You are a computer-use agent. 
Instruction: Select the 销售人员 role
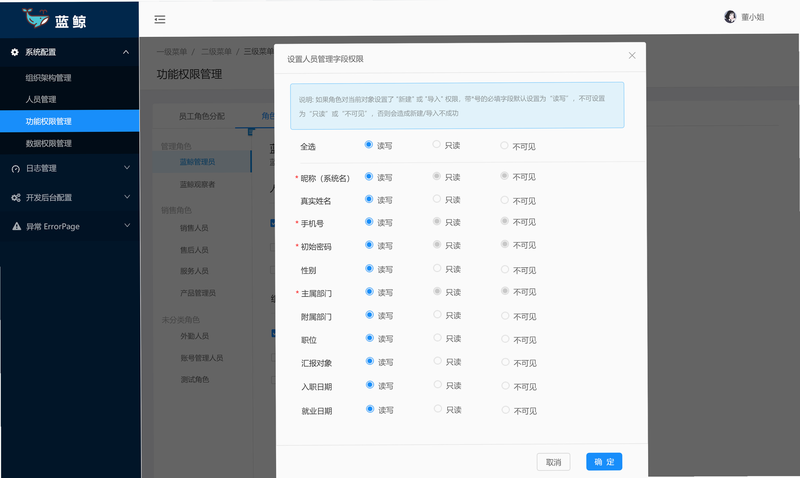point(194,228)
